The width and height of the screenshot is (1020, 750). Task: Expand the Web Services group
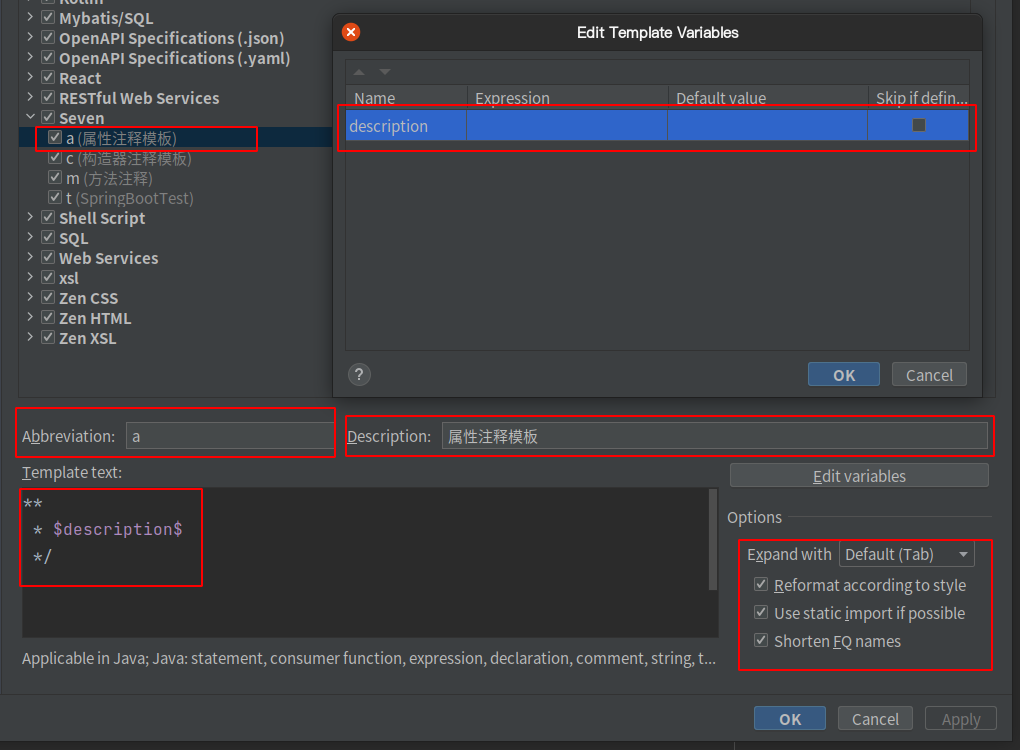[30, 258]
